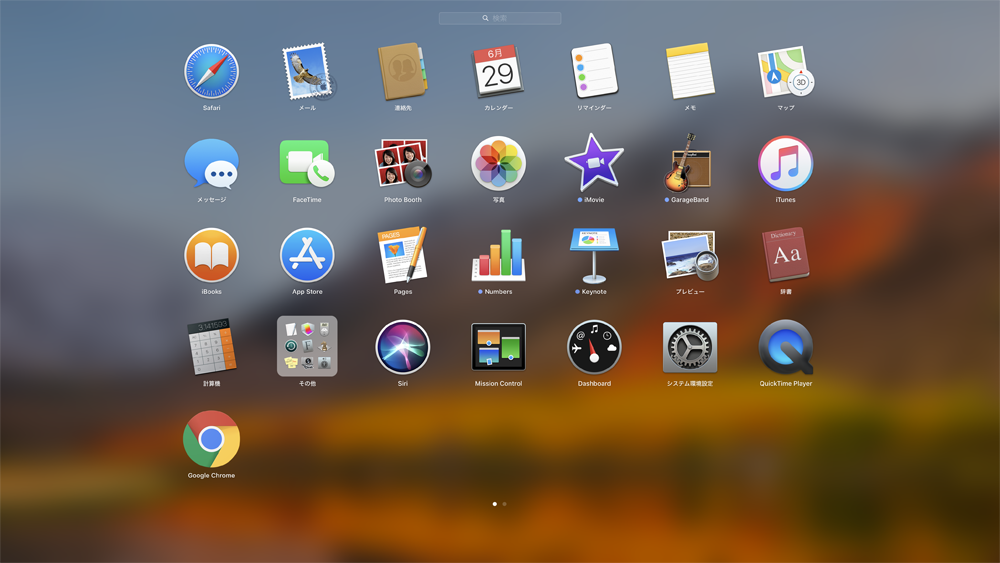Launch Keynote
Viewport: 1000px width, 563px height.
[594, 256]
